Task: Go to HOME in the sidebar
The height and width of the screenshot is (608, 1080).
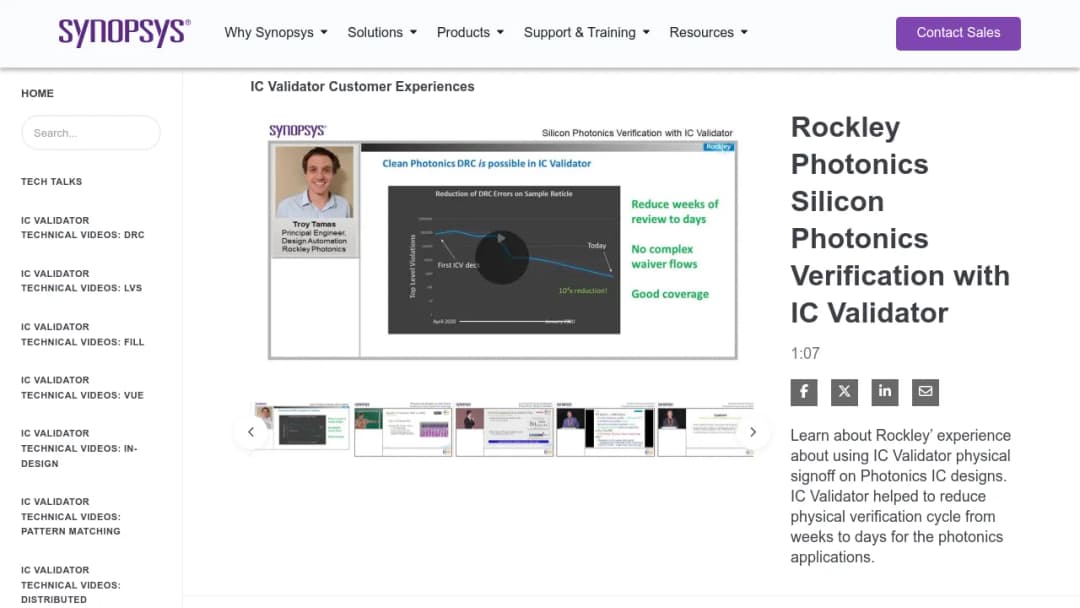Action: pos(37,93)
